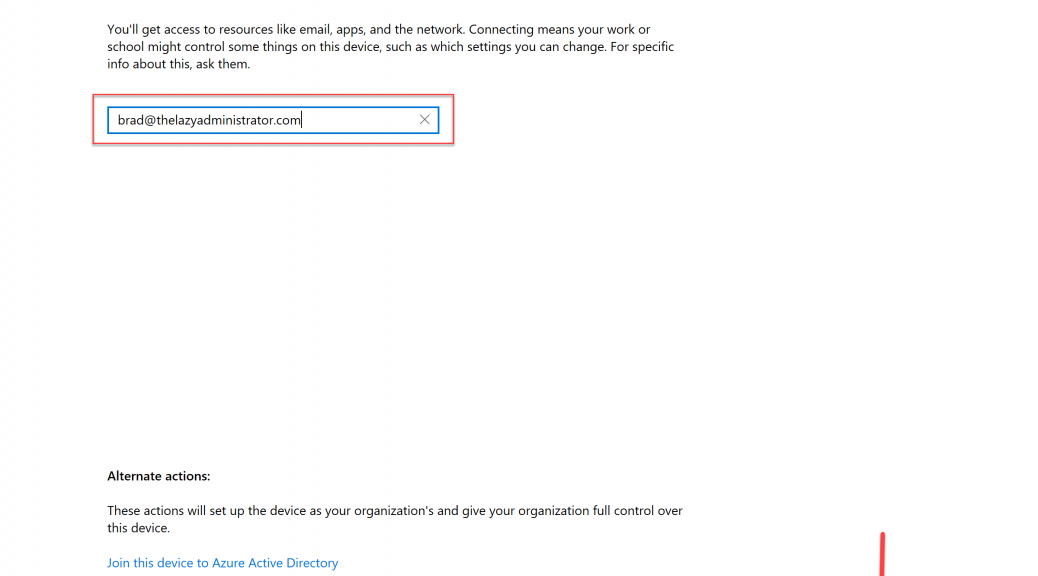Click the paragraph starting 'You'll get access to resources'
The height and width of the screenshot is (576, 1038).
[x=391, y=46]
